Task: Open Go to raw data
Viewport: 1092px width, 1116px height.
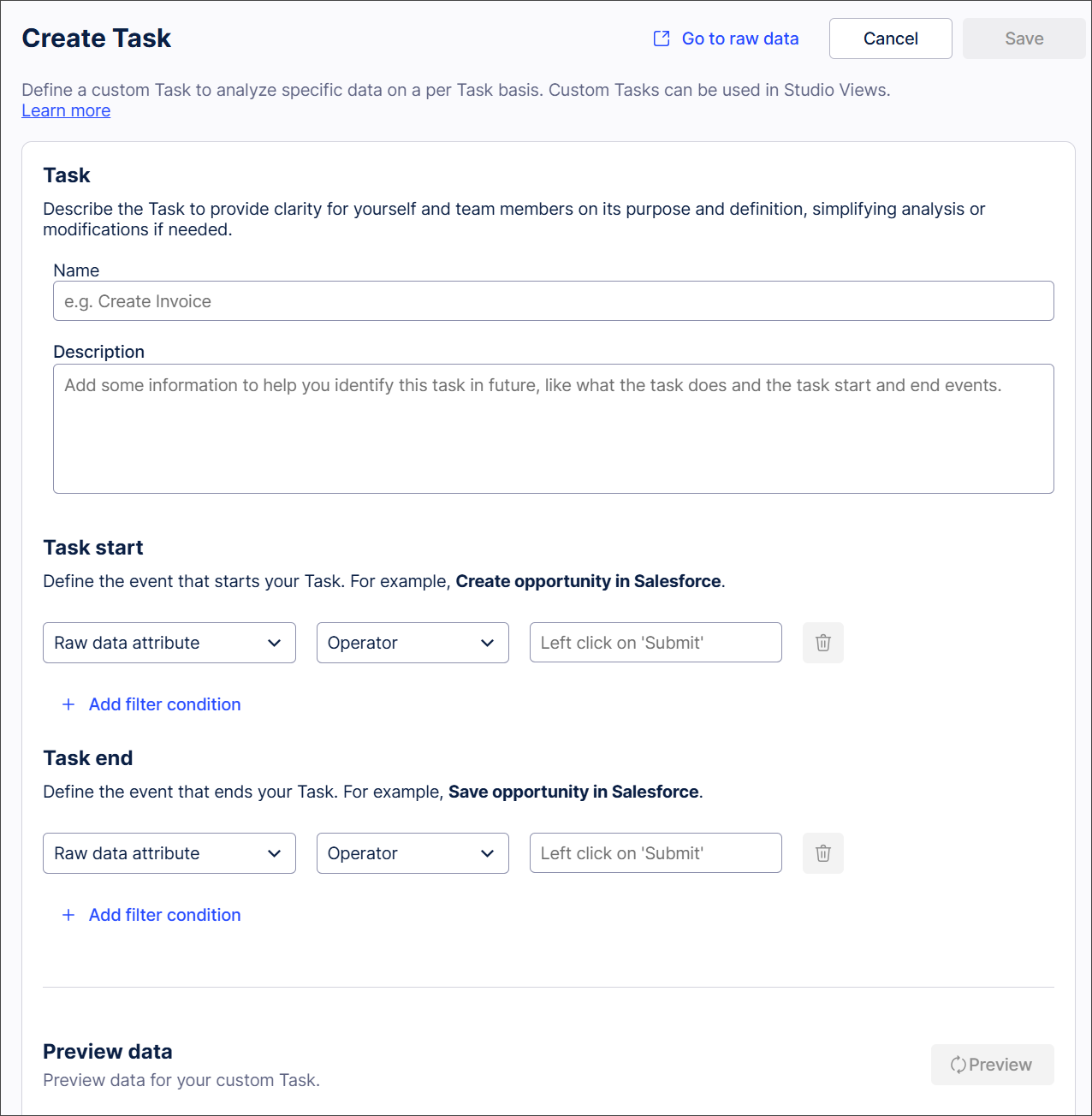Action: click(739, 39)
